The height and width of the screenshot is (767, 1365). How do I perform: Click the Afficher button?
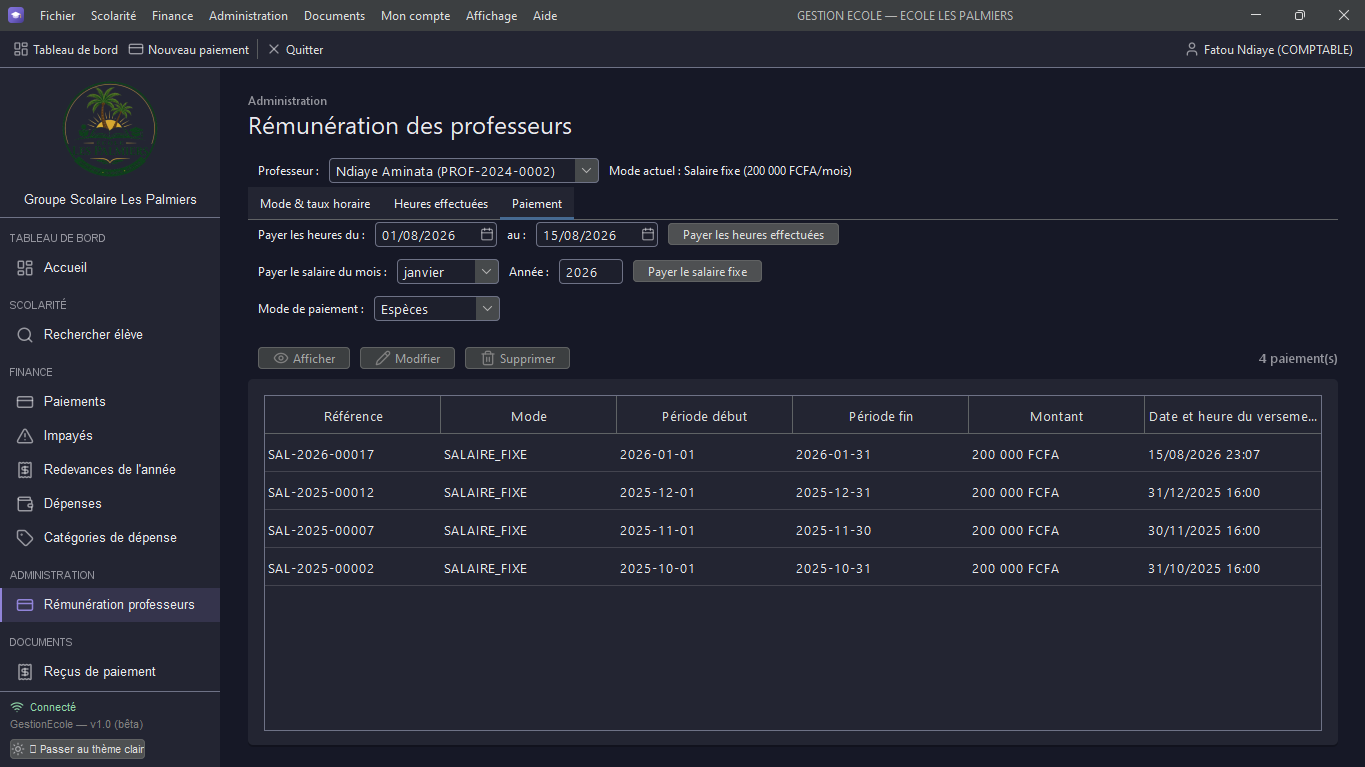click(x=304, y=358)
